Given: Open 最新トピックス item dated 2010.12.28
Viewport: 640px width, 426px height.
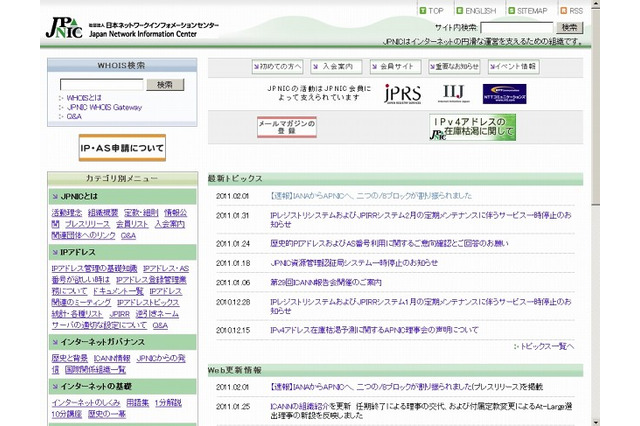Looking at the screenshot, I should pyautogui.click(x=421, y=306).
